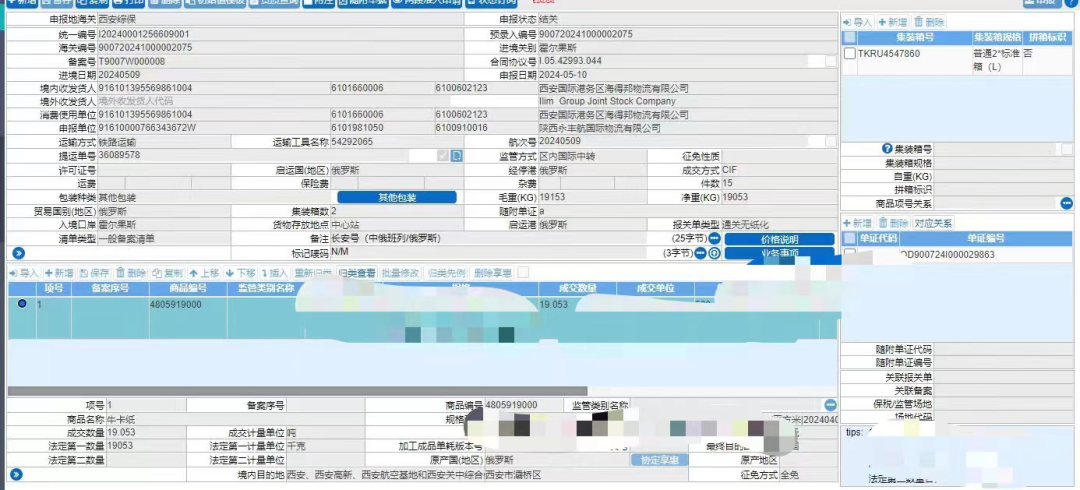
Task: Click 保存 in the goods list toolbar
Action: click(94, 273)
